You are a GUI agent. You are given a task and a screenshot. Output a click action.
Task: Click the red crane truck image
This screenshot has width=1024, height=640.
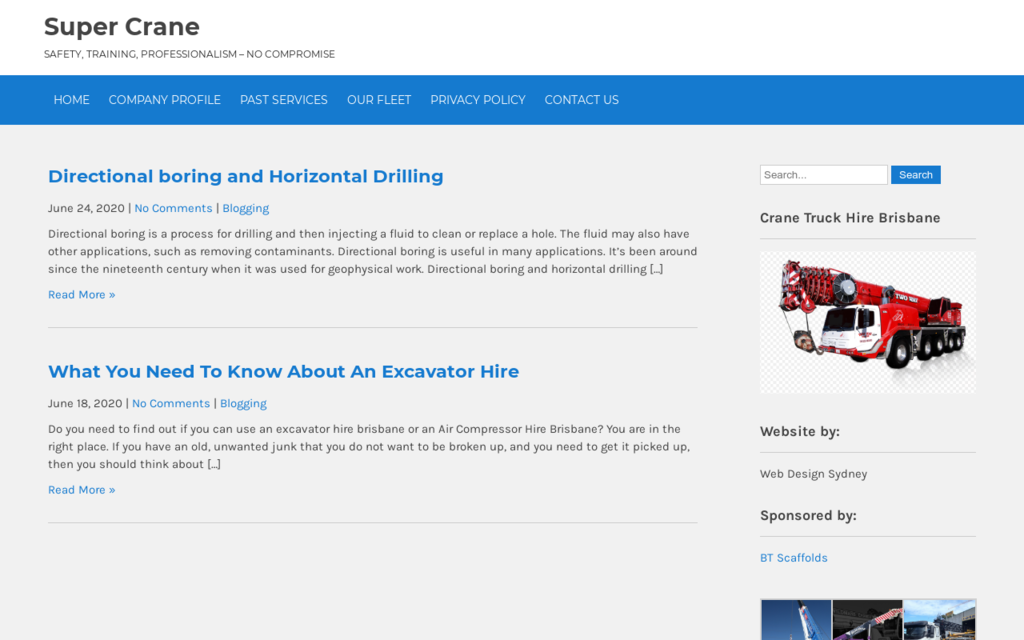pos(867,321)
